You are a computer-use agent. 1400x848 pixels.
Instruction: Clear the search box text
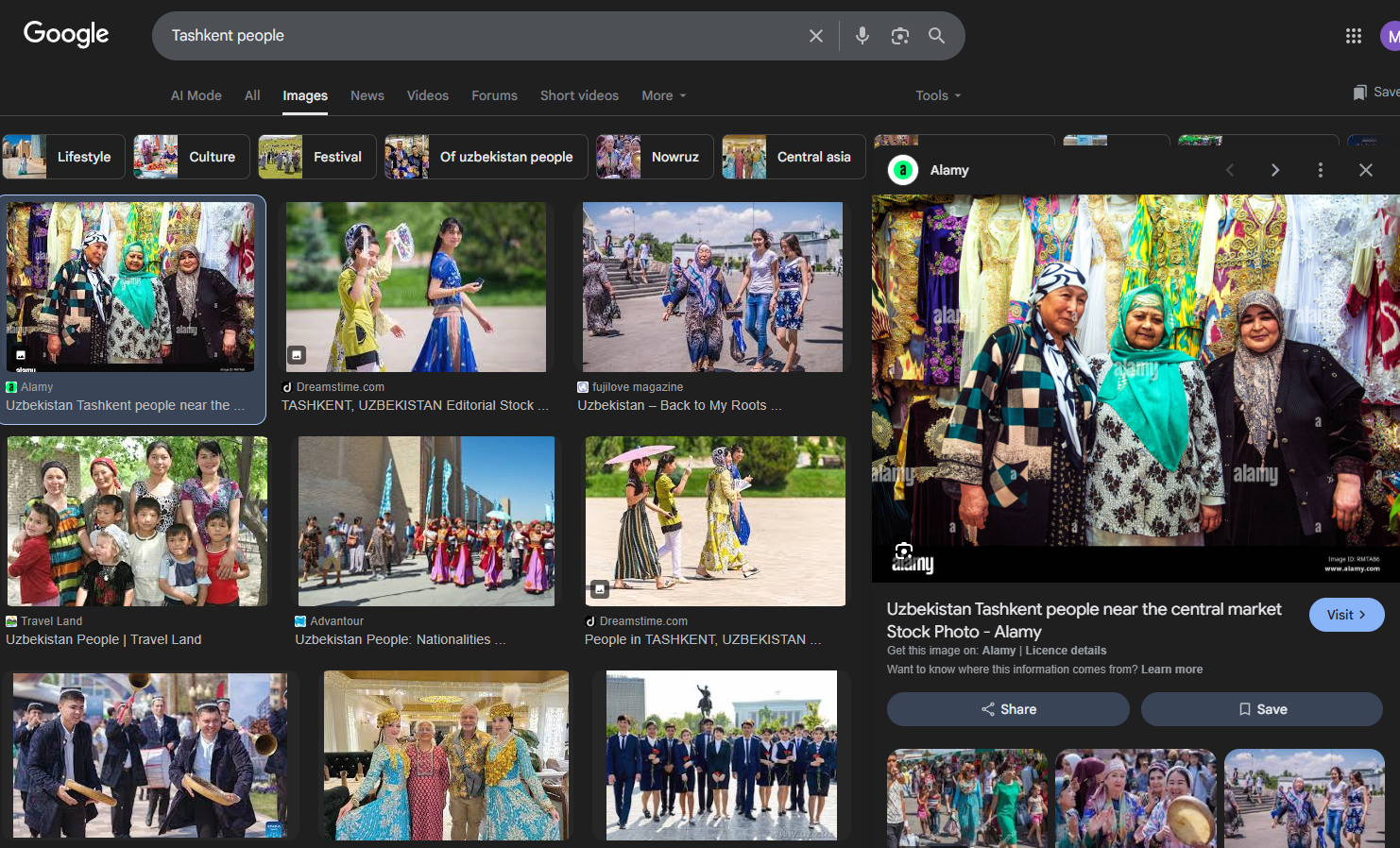(x=816, y=36)
